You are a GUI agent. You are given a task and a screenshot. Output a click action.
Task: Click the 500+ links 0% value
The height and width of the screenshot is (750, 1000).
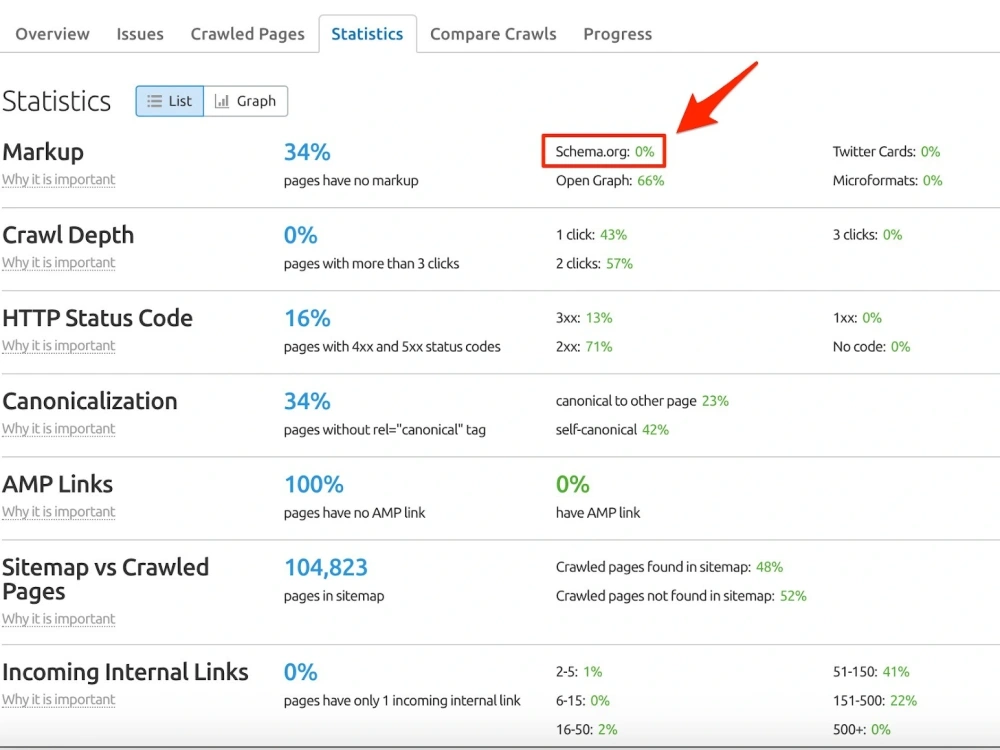point(881,729)
